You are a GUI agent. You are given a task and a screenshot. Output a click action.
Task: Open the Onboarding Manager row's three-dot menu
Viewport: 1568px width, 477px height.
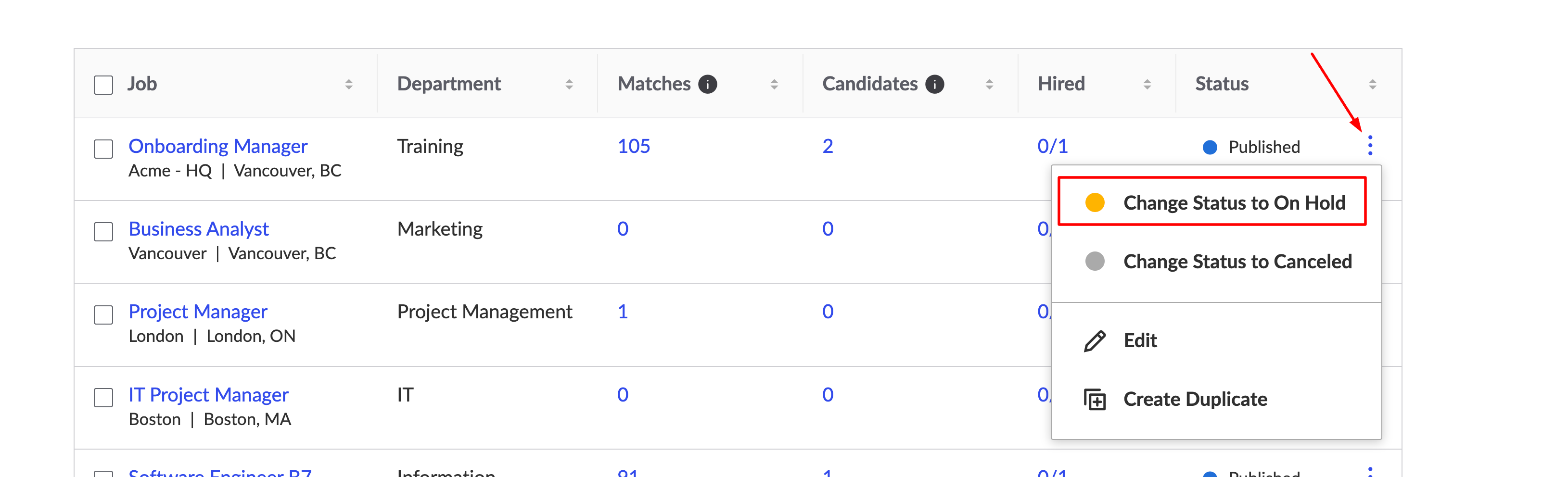point(1370,145)
